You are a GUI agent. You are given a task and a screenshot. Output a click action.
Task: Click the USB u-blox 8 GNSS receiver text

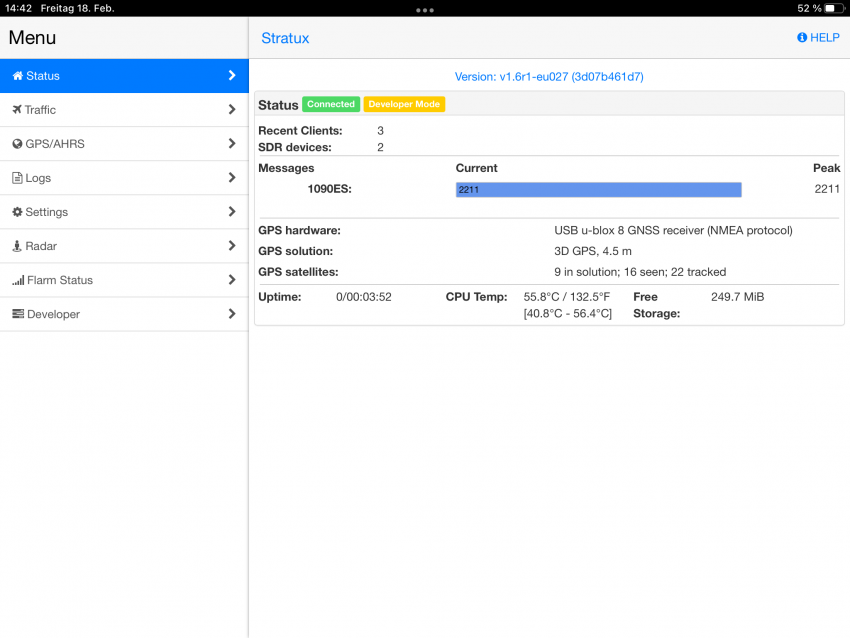[x=673, y=230]
